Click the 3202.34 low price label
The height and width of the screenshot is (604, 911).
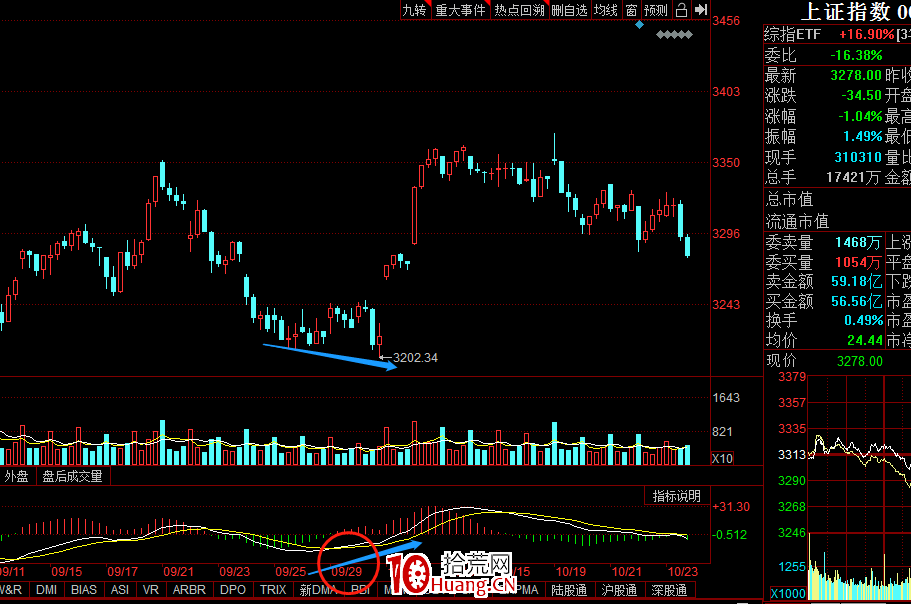pos(415,358)
